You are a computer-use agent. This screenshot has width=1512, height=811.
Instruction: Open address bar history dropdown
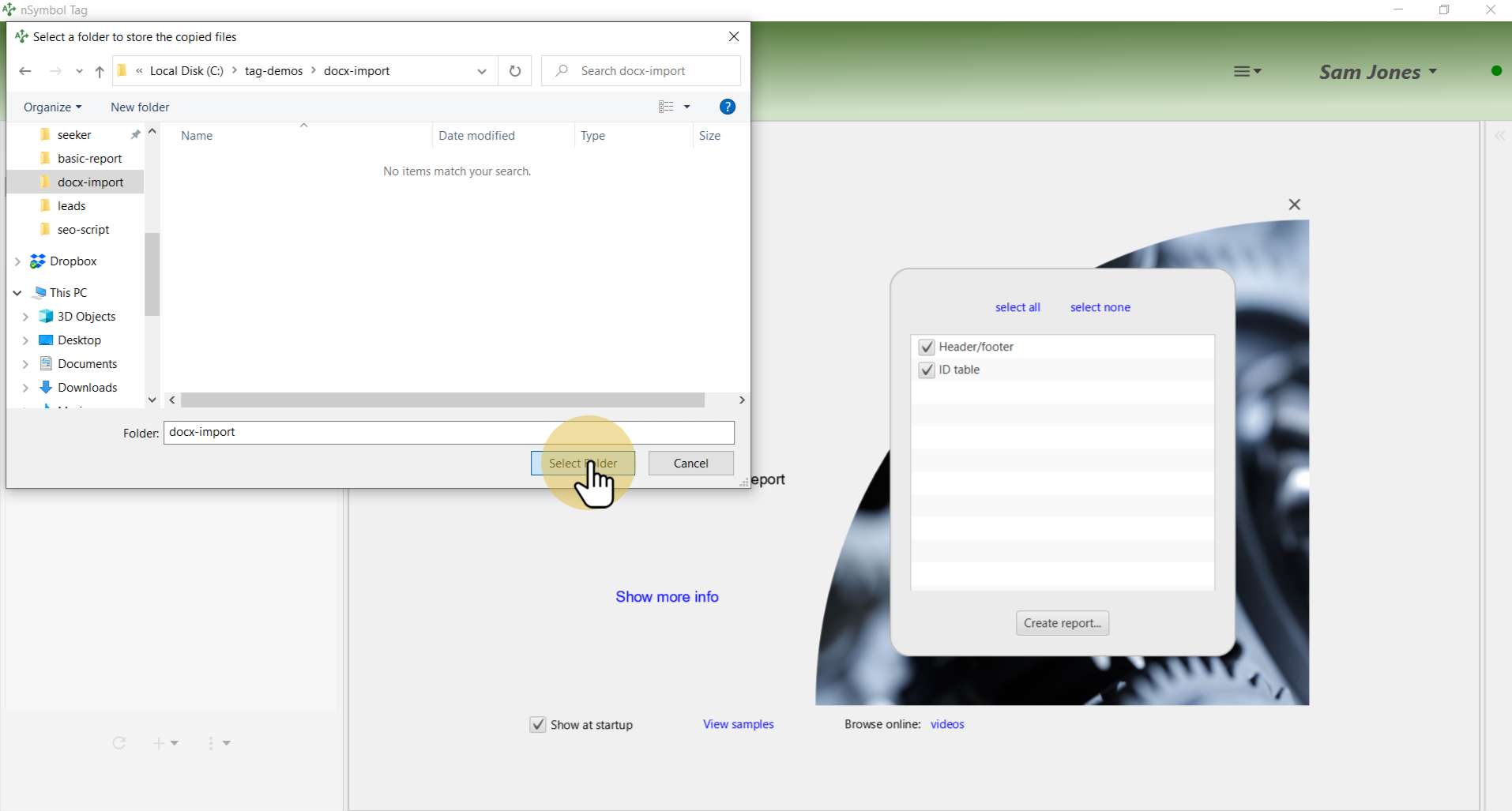pyautogui.click(x=482, y=71)
